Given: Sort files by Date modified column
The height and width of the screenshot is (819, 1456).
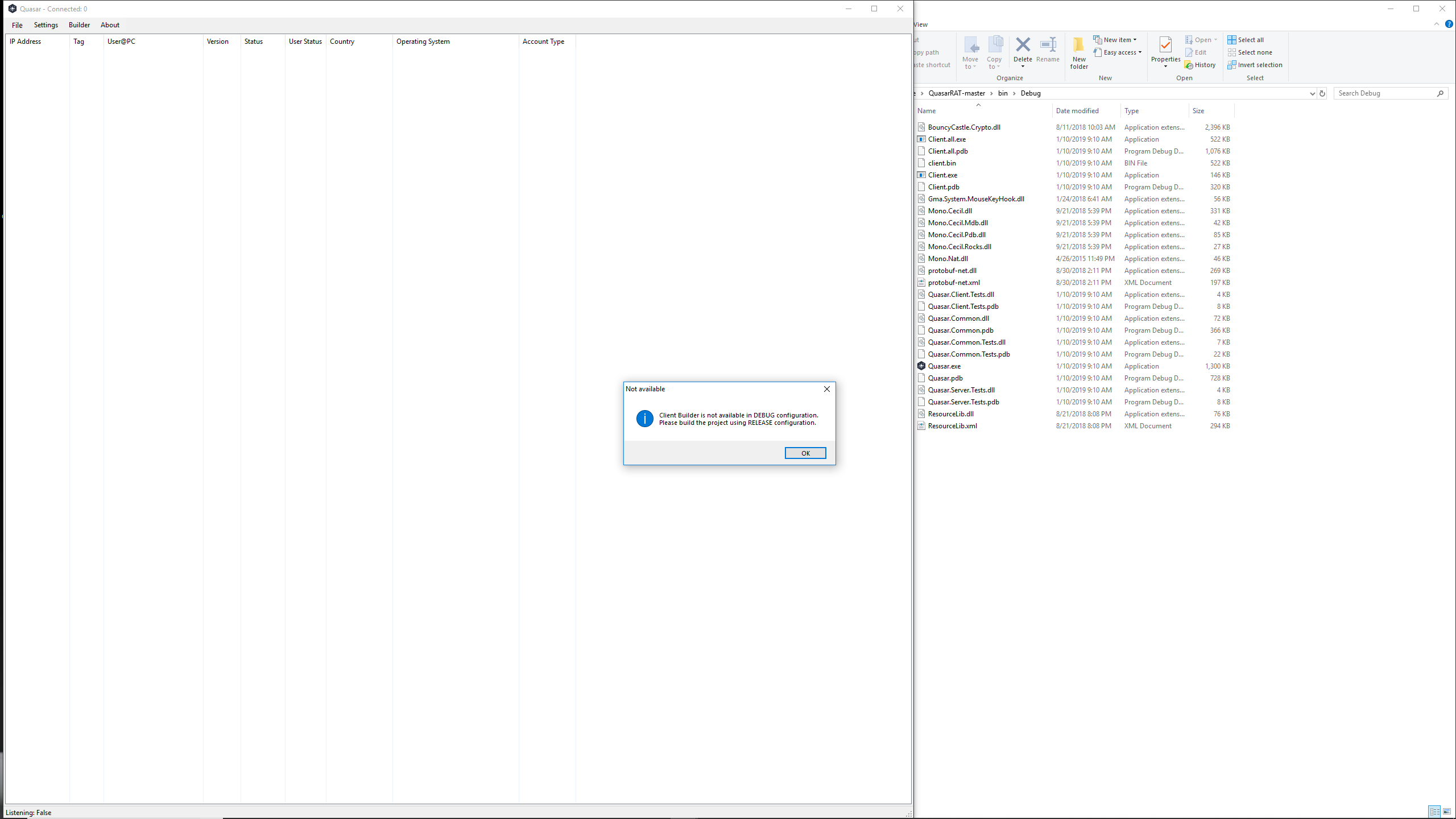Looking at the screenshot, I should [1077, 111].
